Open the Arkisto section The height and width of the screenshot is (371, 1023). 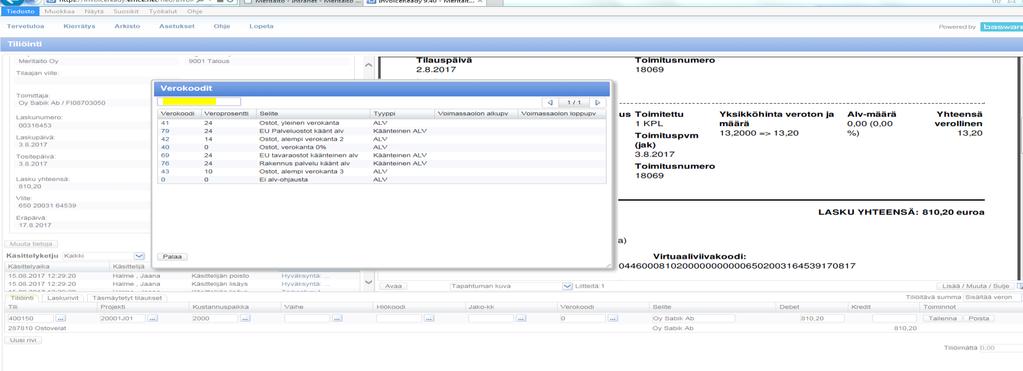(x=127, y=27)
